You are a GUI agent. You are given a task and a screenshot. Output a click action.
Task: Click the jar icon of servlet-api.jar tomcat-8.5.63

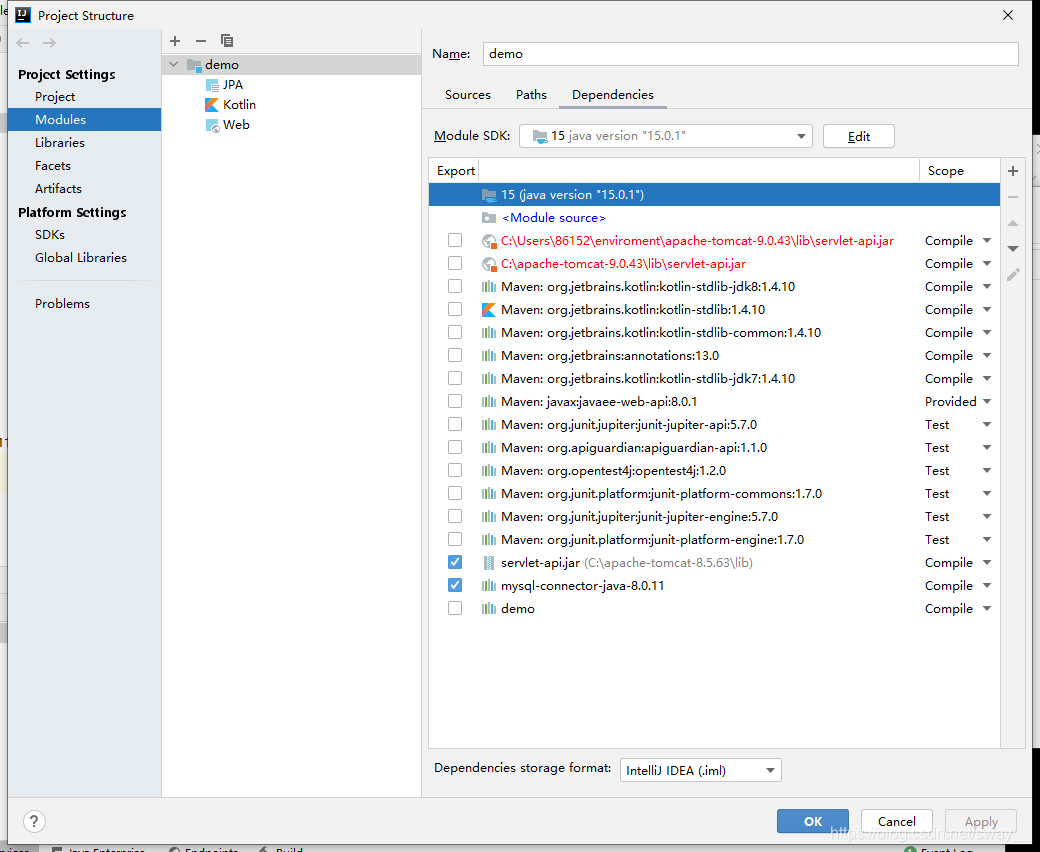tap(489, 563)
